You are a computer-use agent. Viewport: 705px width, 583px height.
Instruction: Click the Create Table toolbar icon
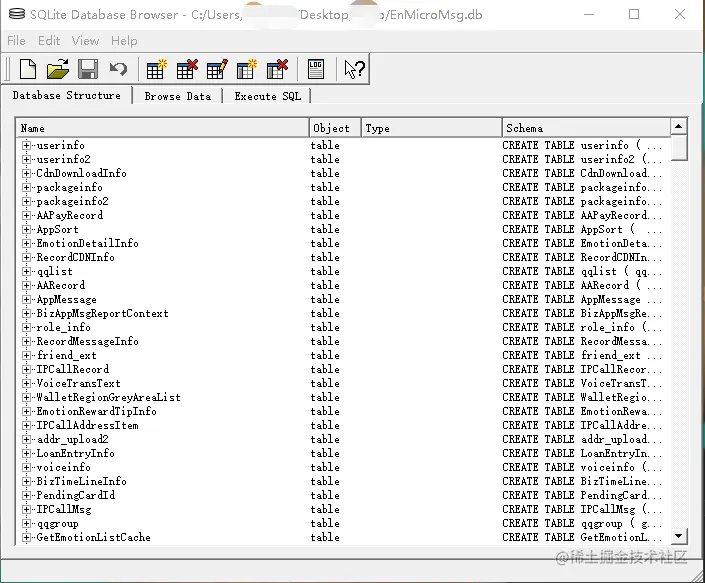click(x=156, y=69)
